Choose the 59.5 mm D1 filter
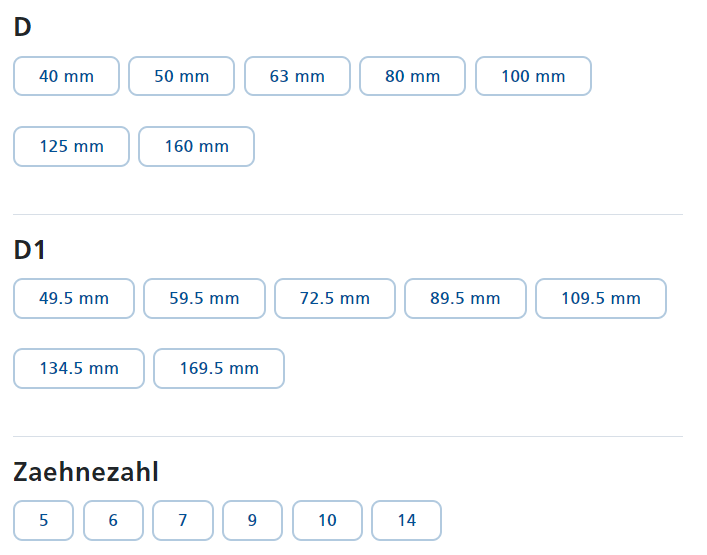This screenshot has height=555, width=707. coord(204,298)
